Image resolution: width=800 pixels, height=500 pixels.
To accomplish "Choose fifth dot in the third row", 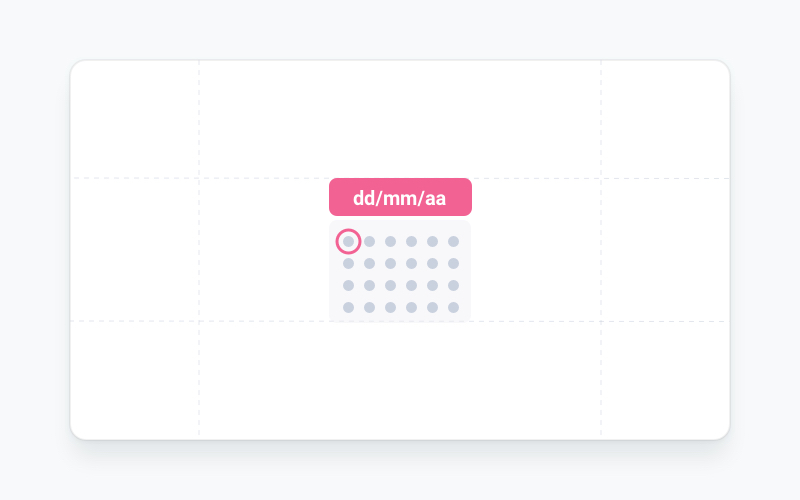I will coord(432,285).
